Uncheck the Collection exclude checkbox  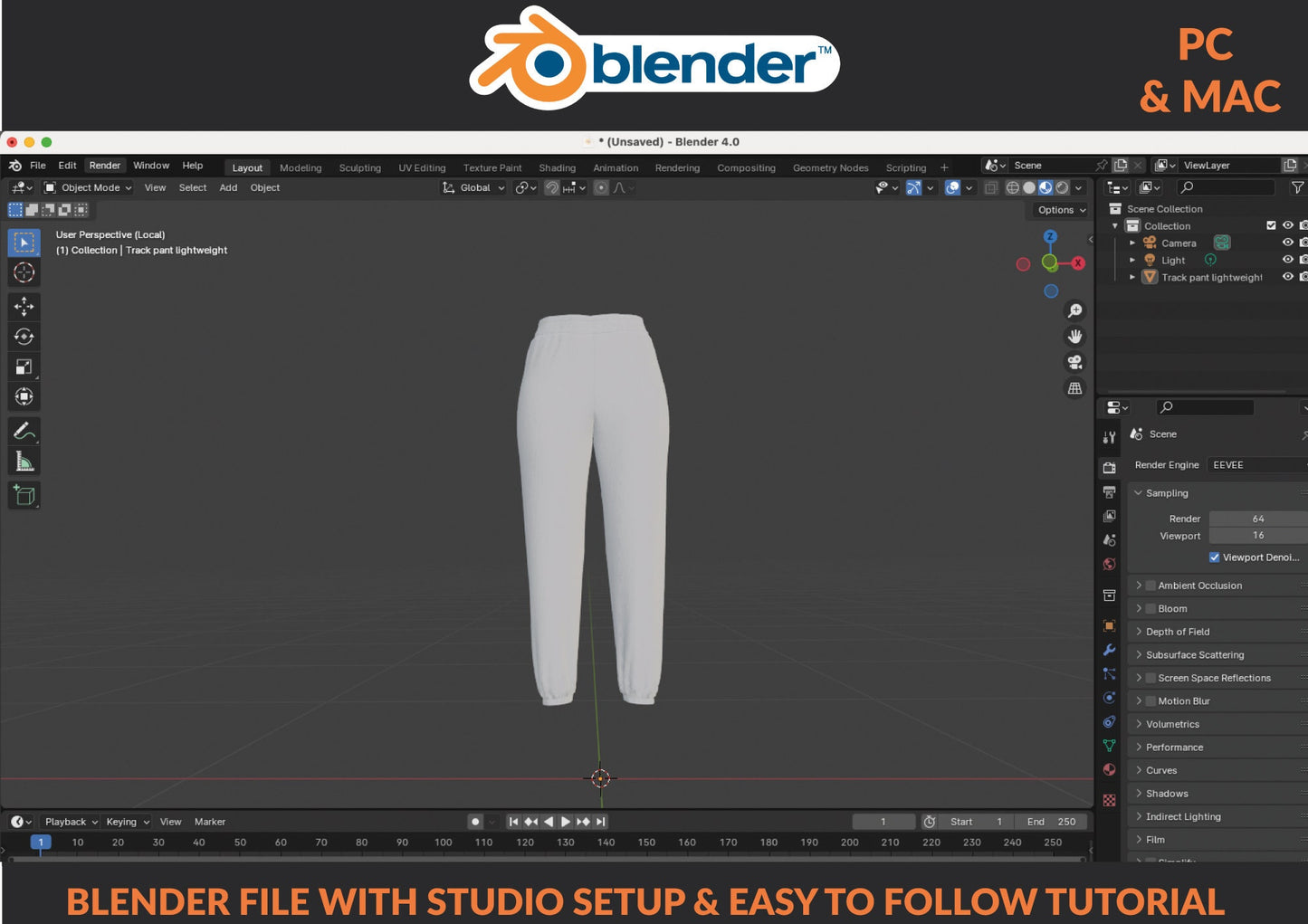pos(1271,225)
